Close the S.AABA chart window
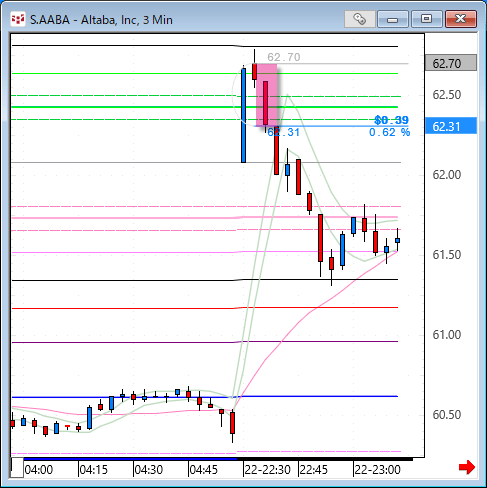 (x=461, y=19)
